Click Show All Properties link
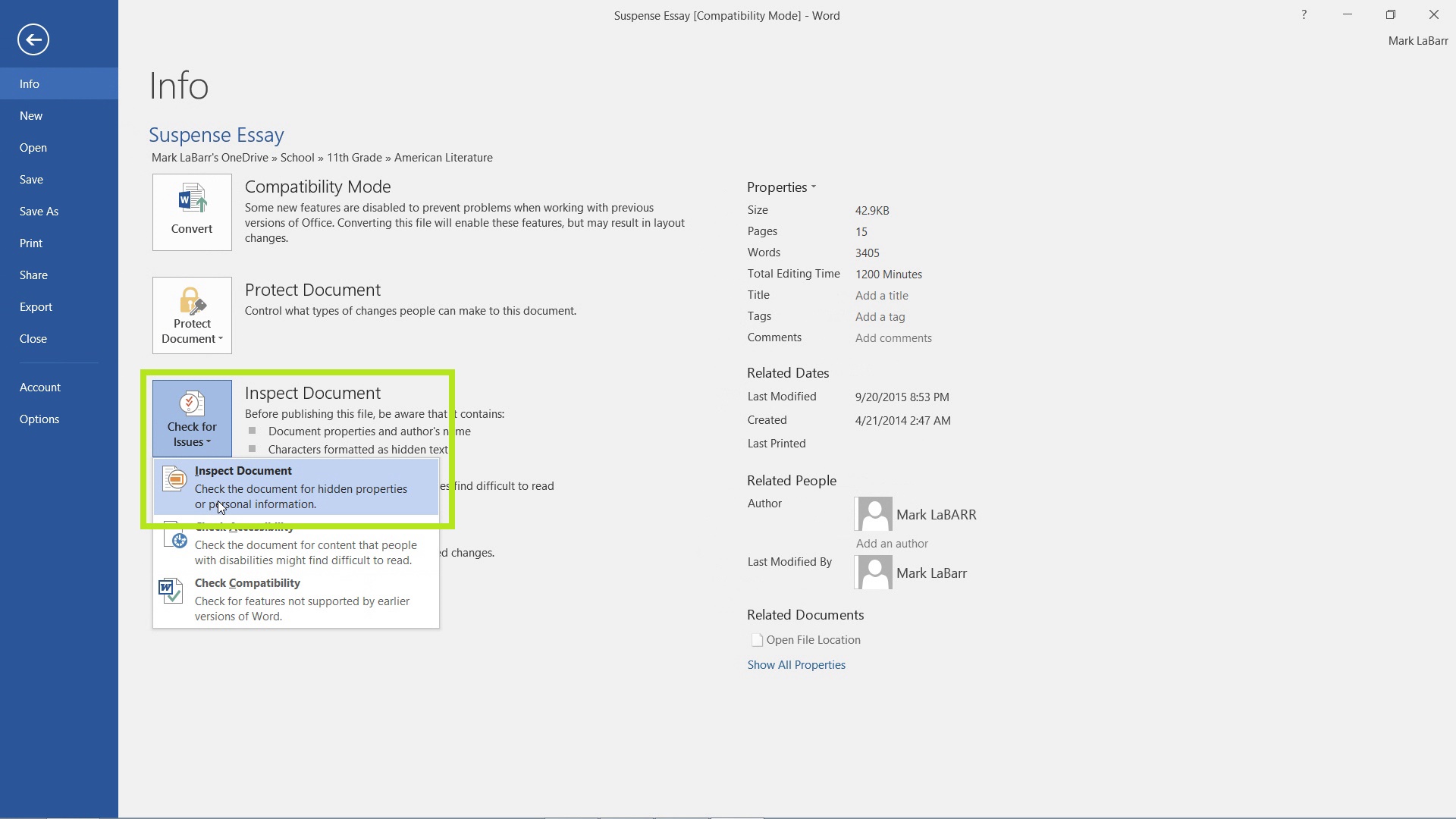1456x819 pixels. pyautogui.click(x=796, y=664)
